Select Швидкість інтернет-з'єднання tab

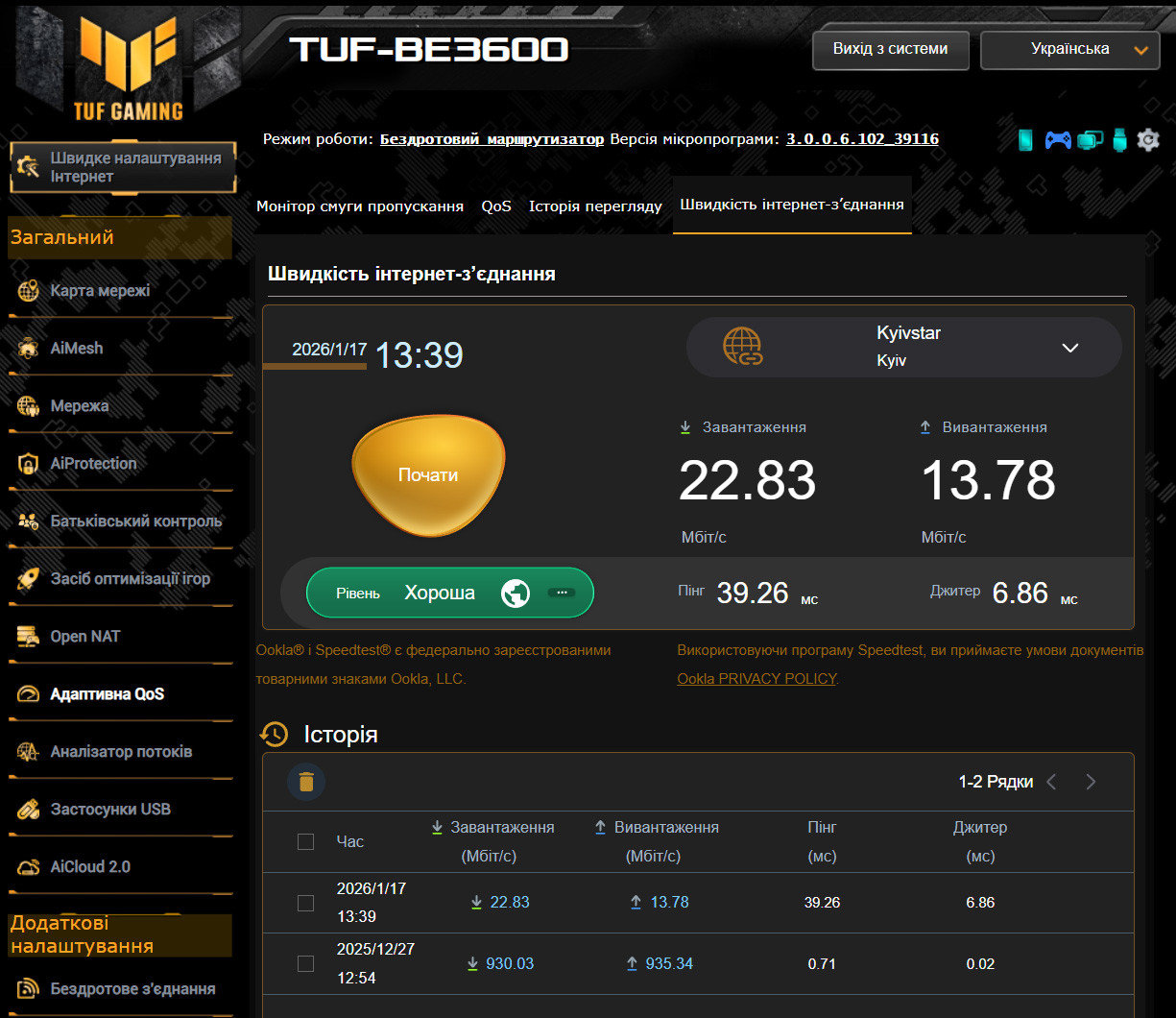[792, 205]
